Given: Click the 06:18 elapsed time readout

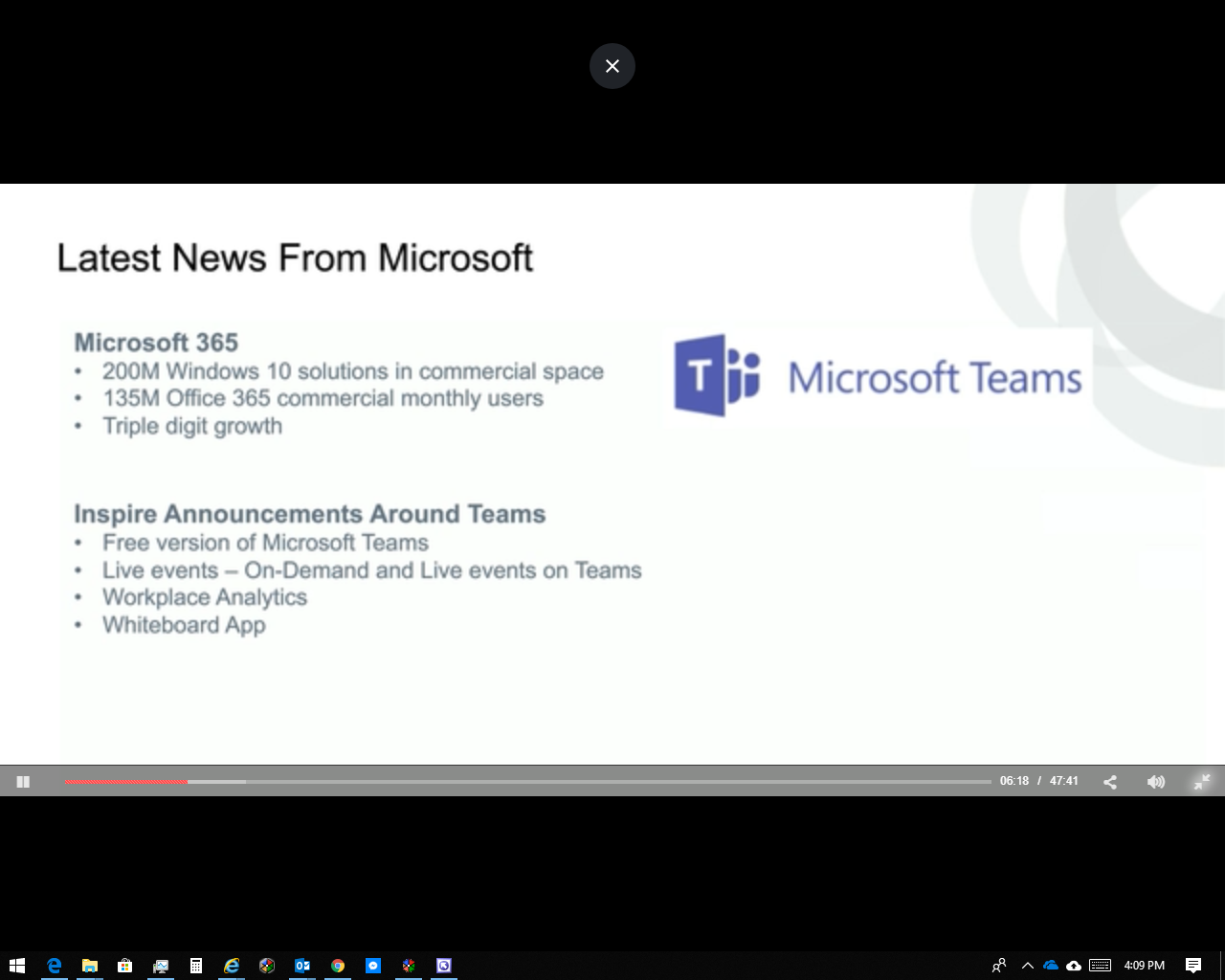Looking at the screenshot, I should [1014, 781].
